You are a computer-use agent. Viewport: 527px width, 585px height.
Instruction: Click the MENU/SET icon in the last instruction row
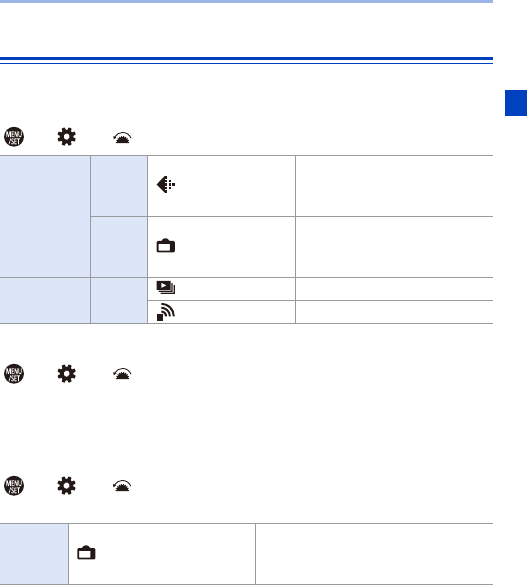pos(14,486)
